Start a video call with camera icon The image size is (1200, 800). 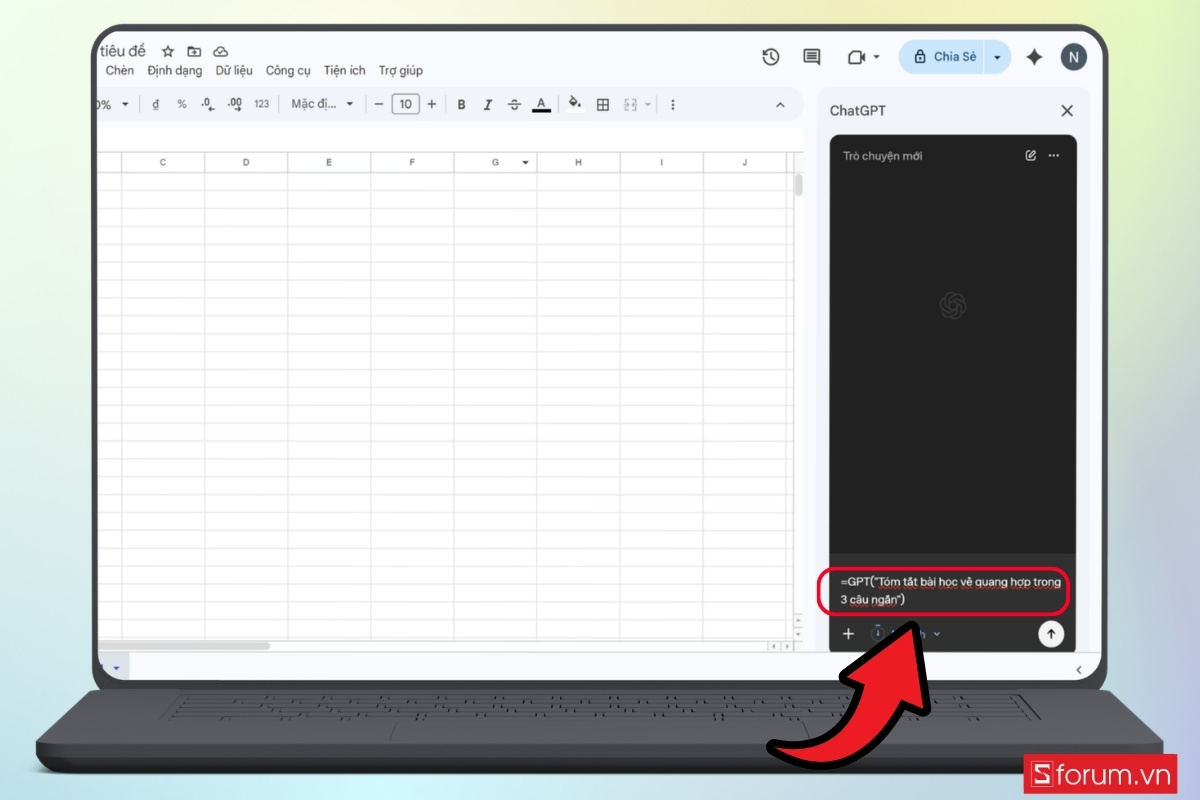pos(856,57)
